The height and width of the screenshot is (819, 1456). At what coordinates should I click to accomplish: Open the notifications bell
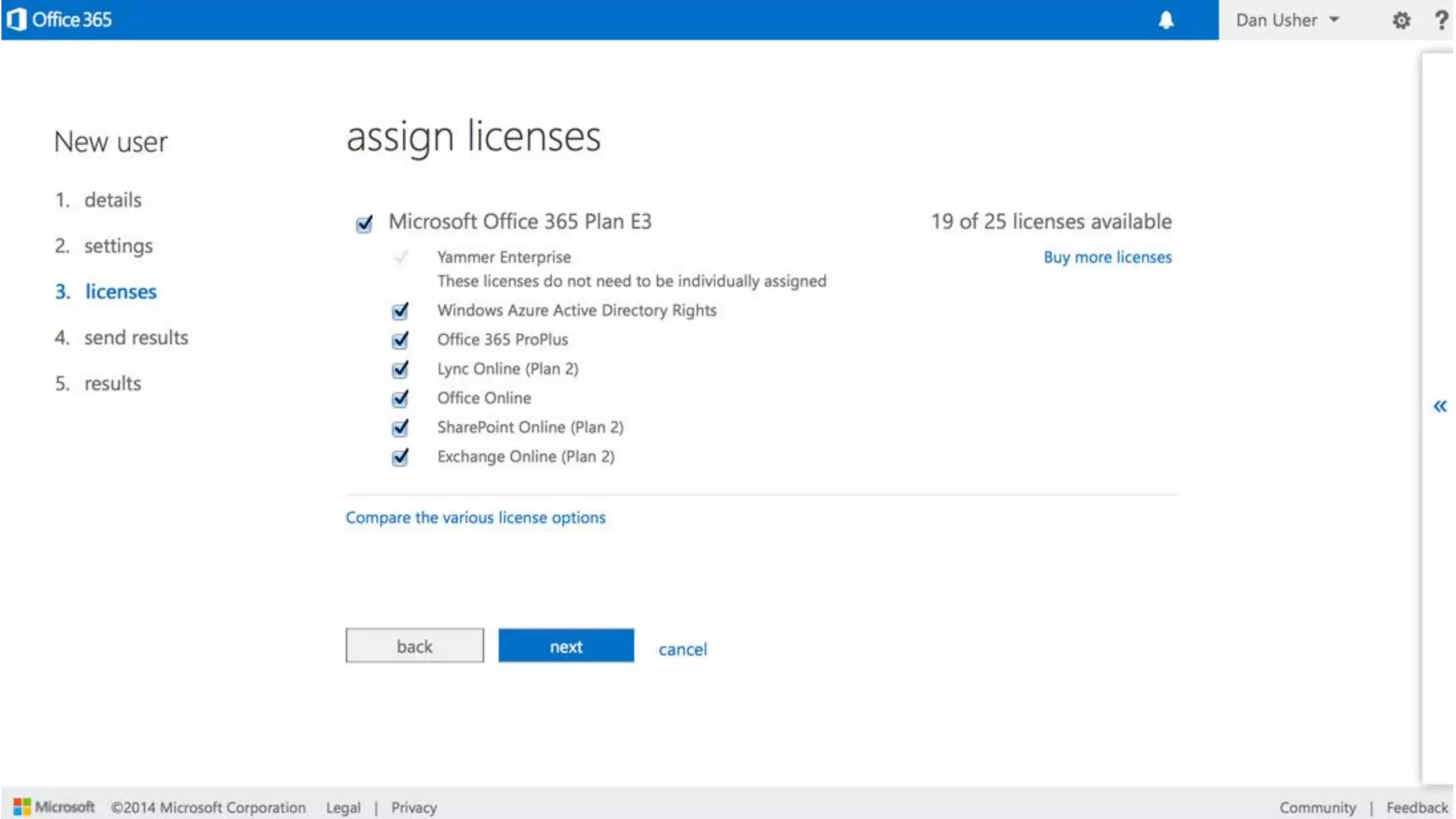click(1166, 20)
